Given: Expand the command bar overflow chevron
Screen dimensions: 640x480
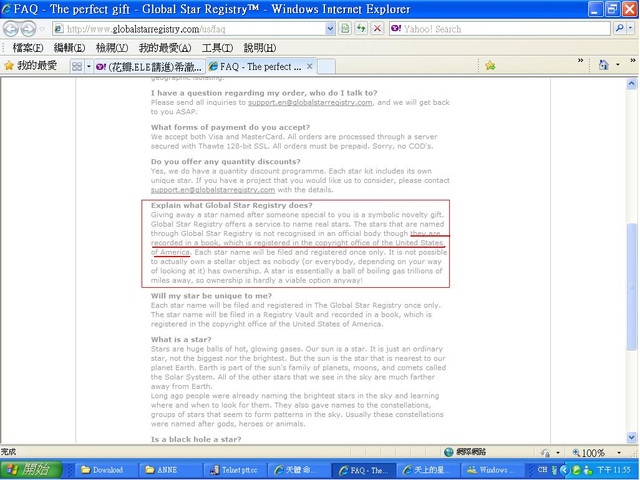Looking at the screenshot, I should click(x=633, y=61).
